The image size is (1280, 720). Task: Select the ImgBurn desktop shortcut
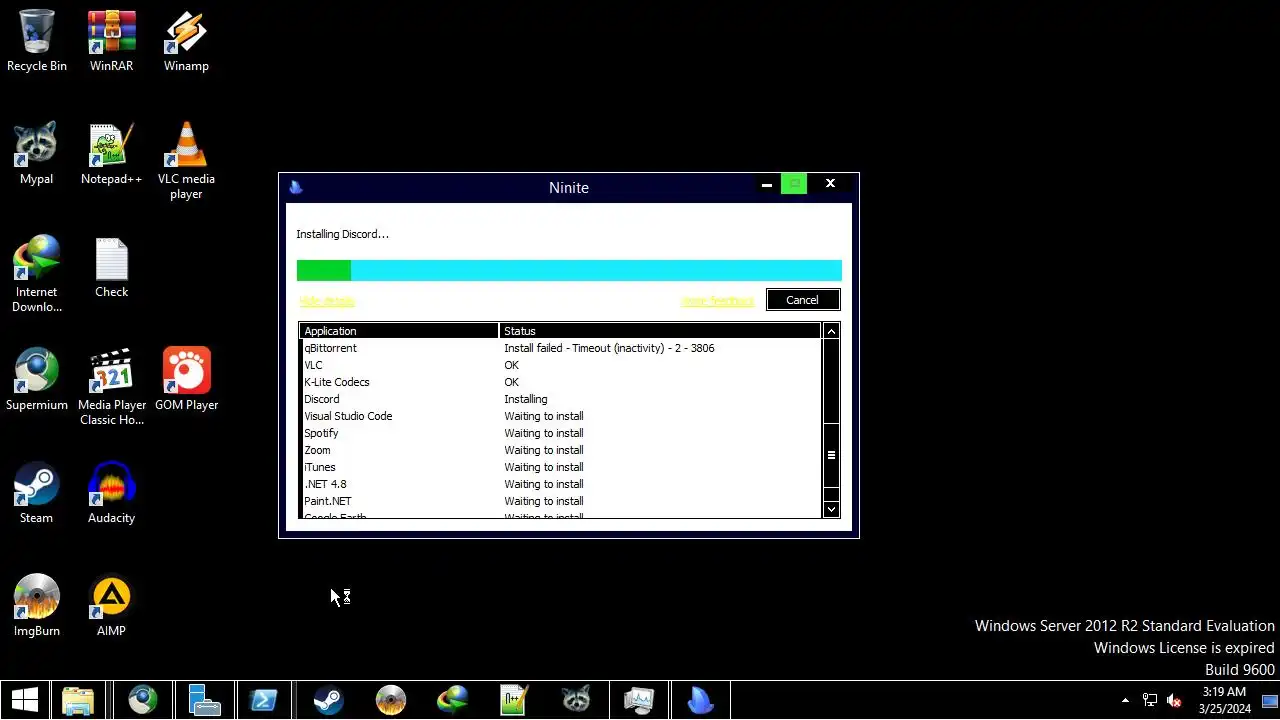(37, 606)
